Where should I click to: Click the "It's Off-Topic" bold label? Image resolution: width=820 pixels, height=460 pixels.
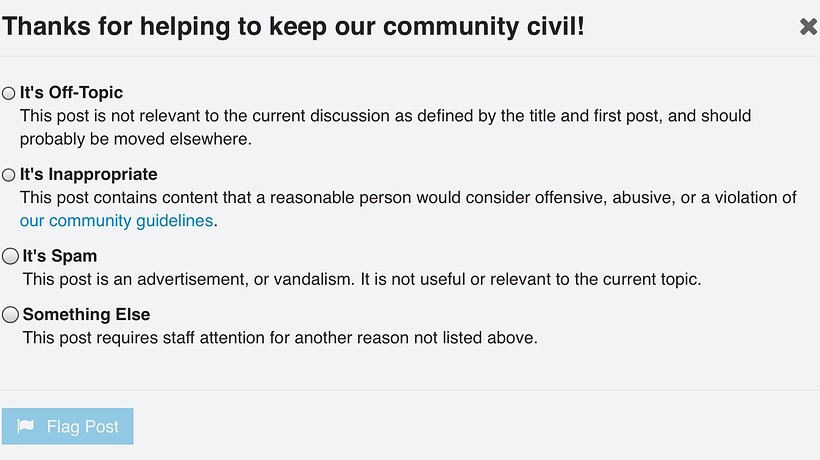[x=71, y=92]
